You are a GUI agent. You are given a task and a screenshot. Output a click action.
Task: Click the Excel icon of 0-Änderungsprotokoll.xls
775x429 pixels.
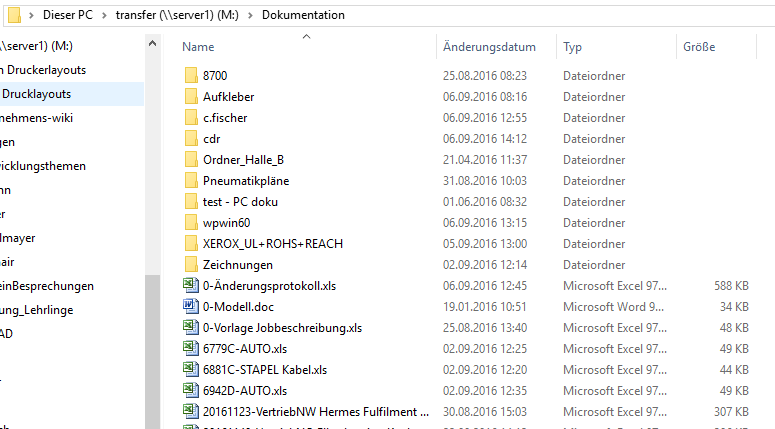point(192,286)
